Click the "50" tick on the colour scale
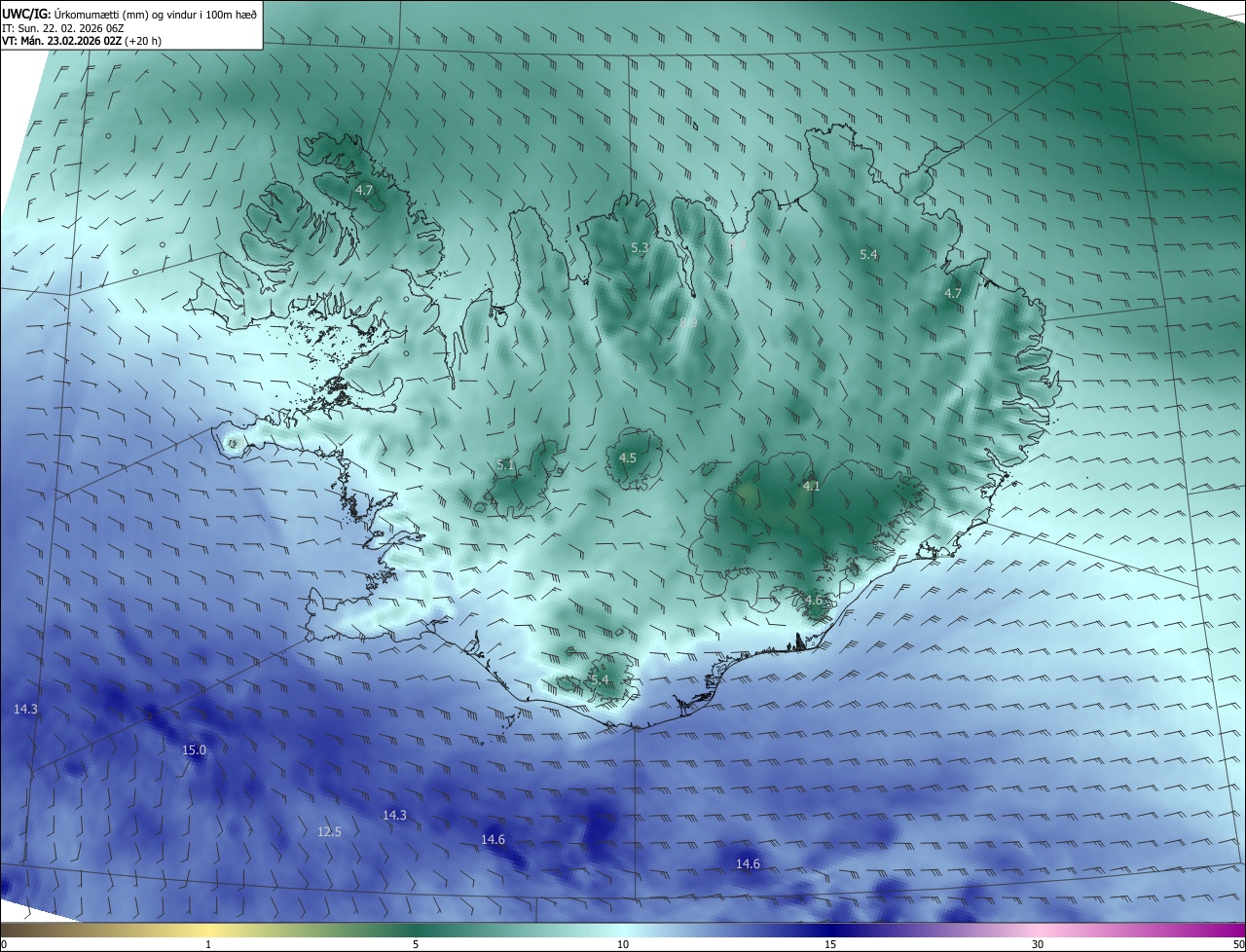 (1238, 944)
